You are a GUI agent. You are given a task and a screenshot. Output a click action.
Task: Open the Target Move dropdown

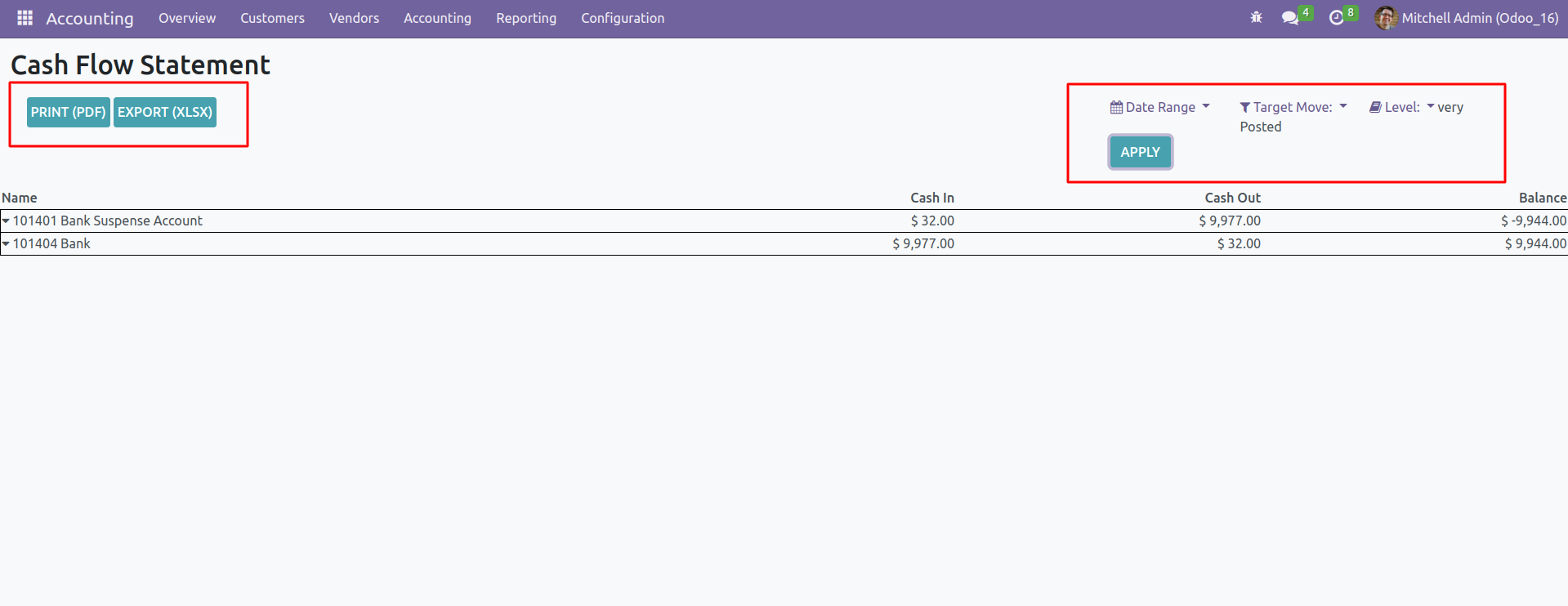(x=1293, y=107)
